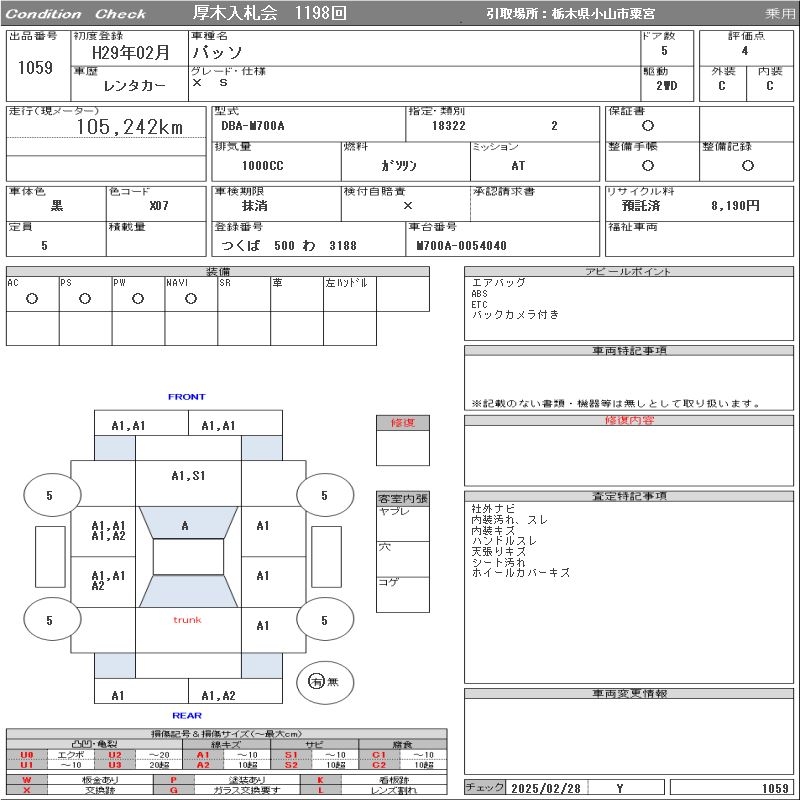Click the REAR label on car diagram
This screenshot has width=800, height=800.
click(x=187, y=715)
